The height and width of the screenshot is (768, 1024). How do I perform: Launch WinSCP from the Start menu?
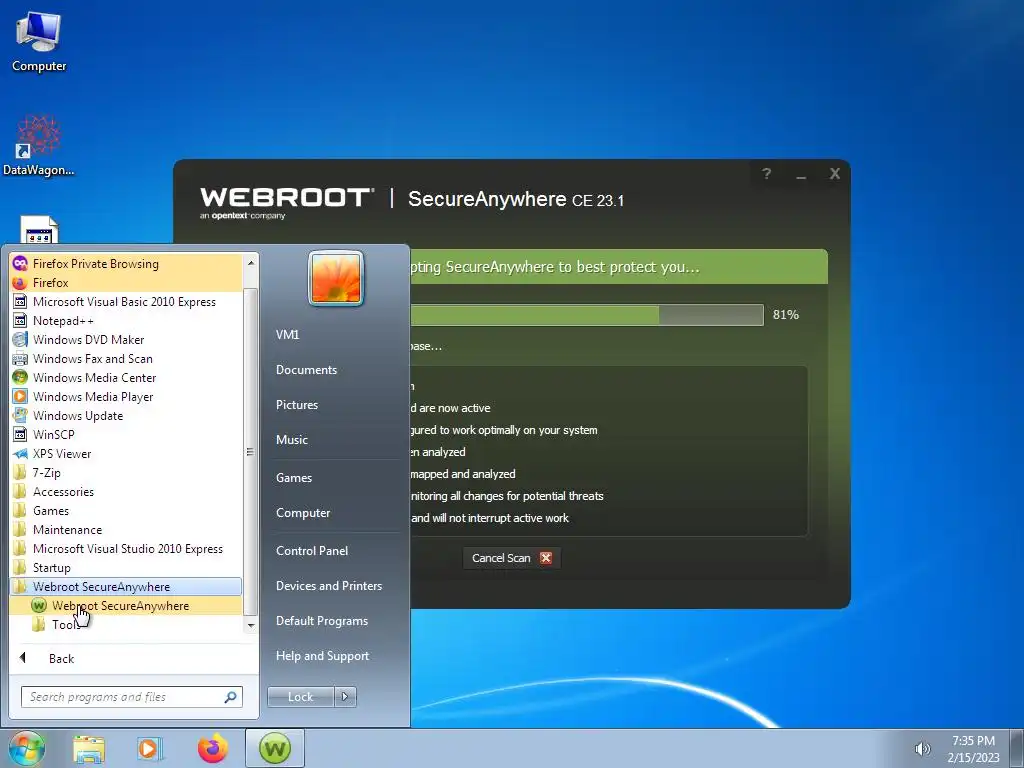125,434
